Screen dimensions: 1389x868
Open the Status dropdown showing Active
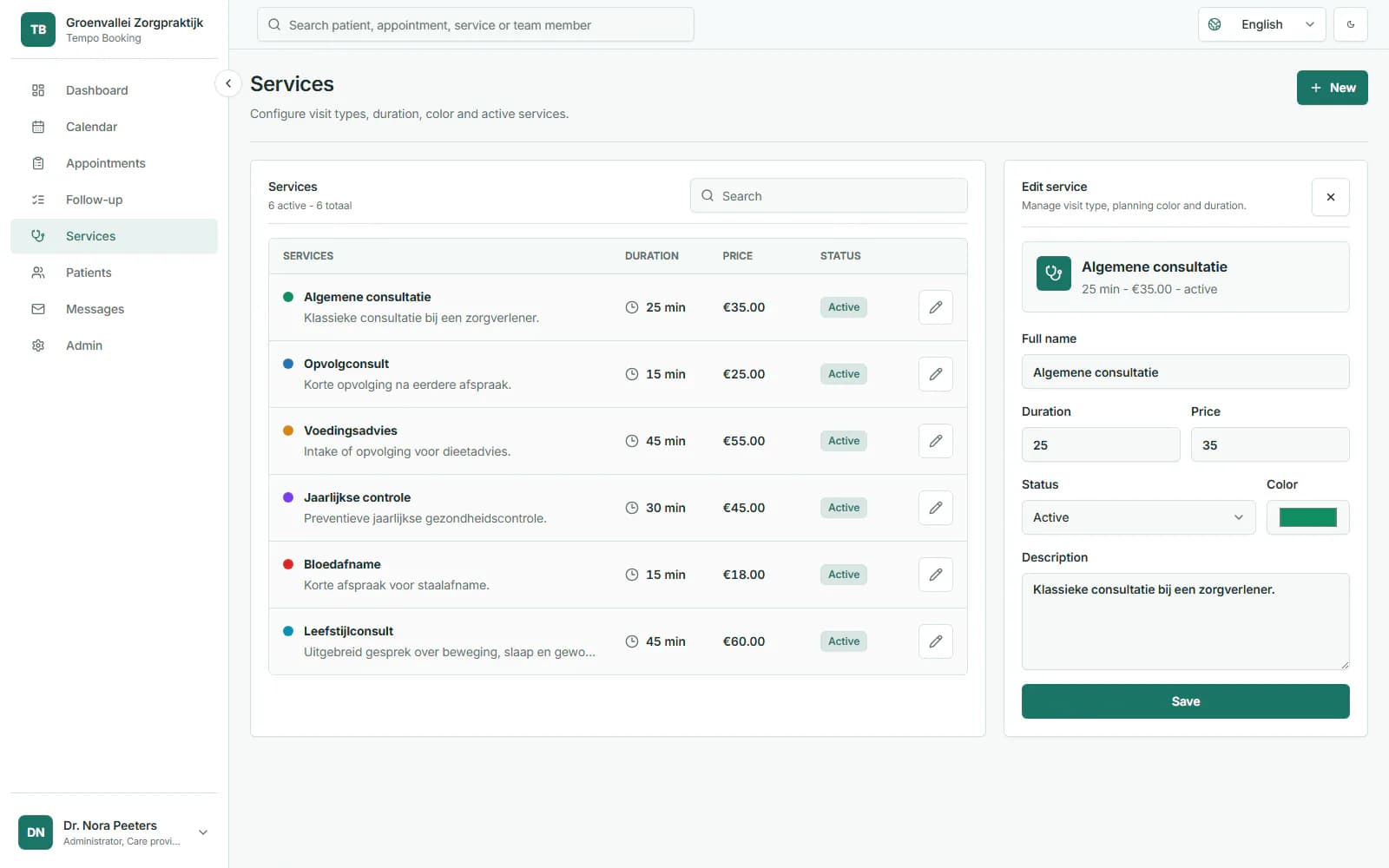coord(1138,517)
